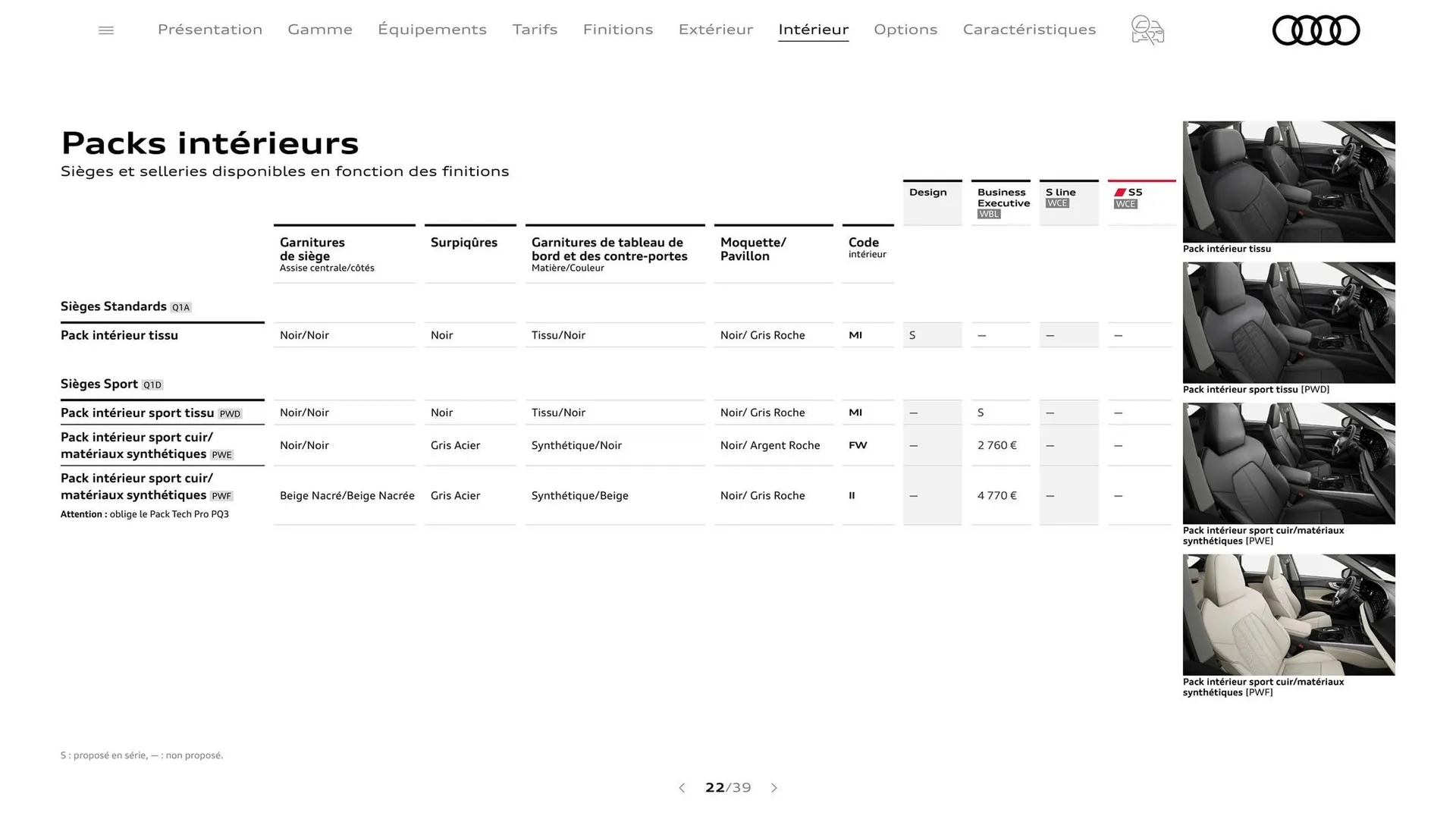1456x819 pixels.
Task: Open the Pack intérieur sport tissu PWD image
Action: [x=1288, y=322]
